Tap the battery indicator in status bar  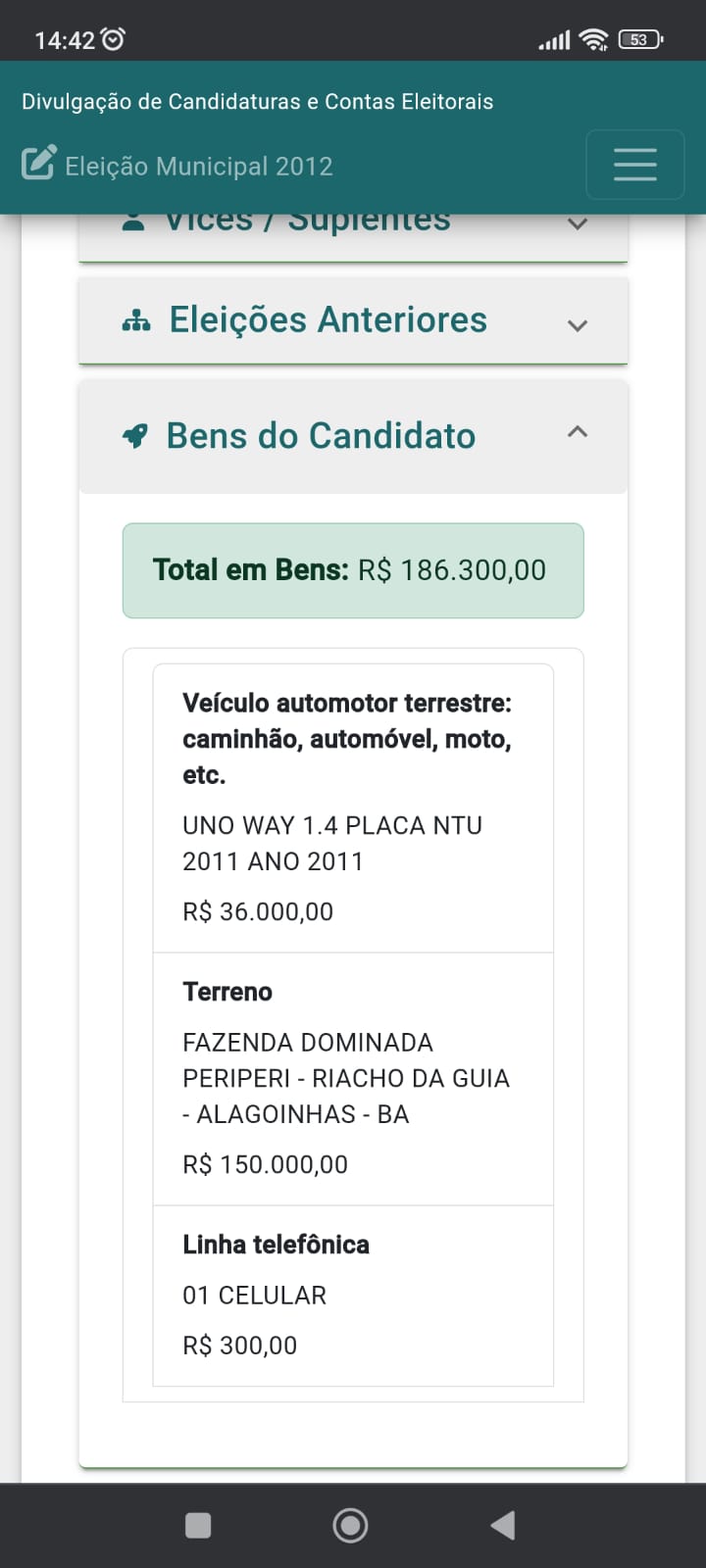pyautogui.click(x=640, y=39)
